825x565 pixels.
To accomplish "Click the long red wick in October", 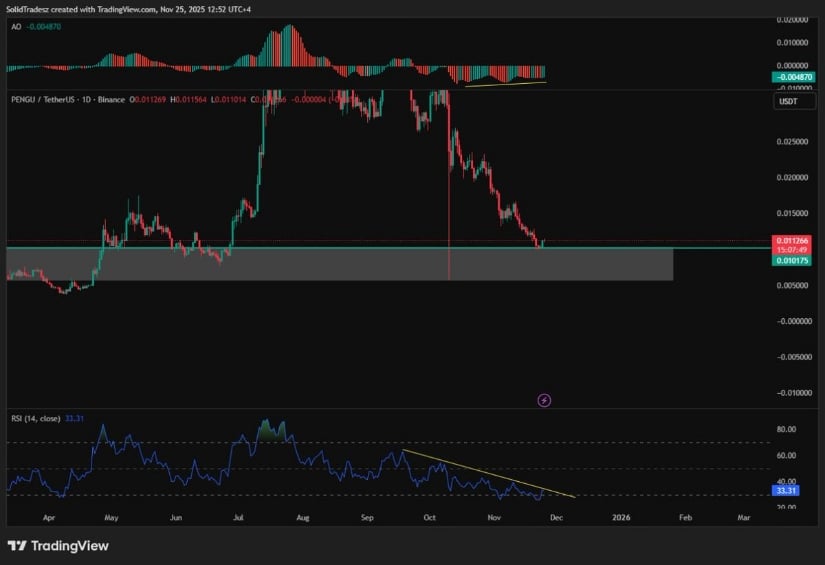I will (449, 265).
